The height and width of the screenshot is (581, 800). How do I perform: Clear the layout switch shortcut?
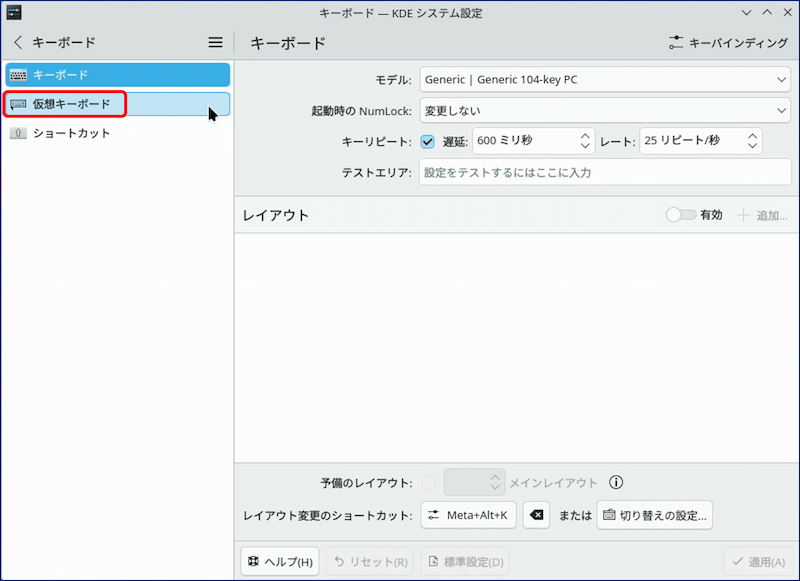[536, 515]
